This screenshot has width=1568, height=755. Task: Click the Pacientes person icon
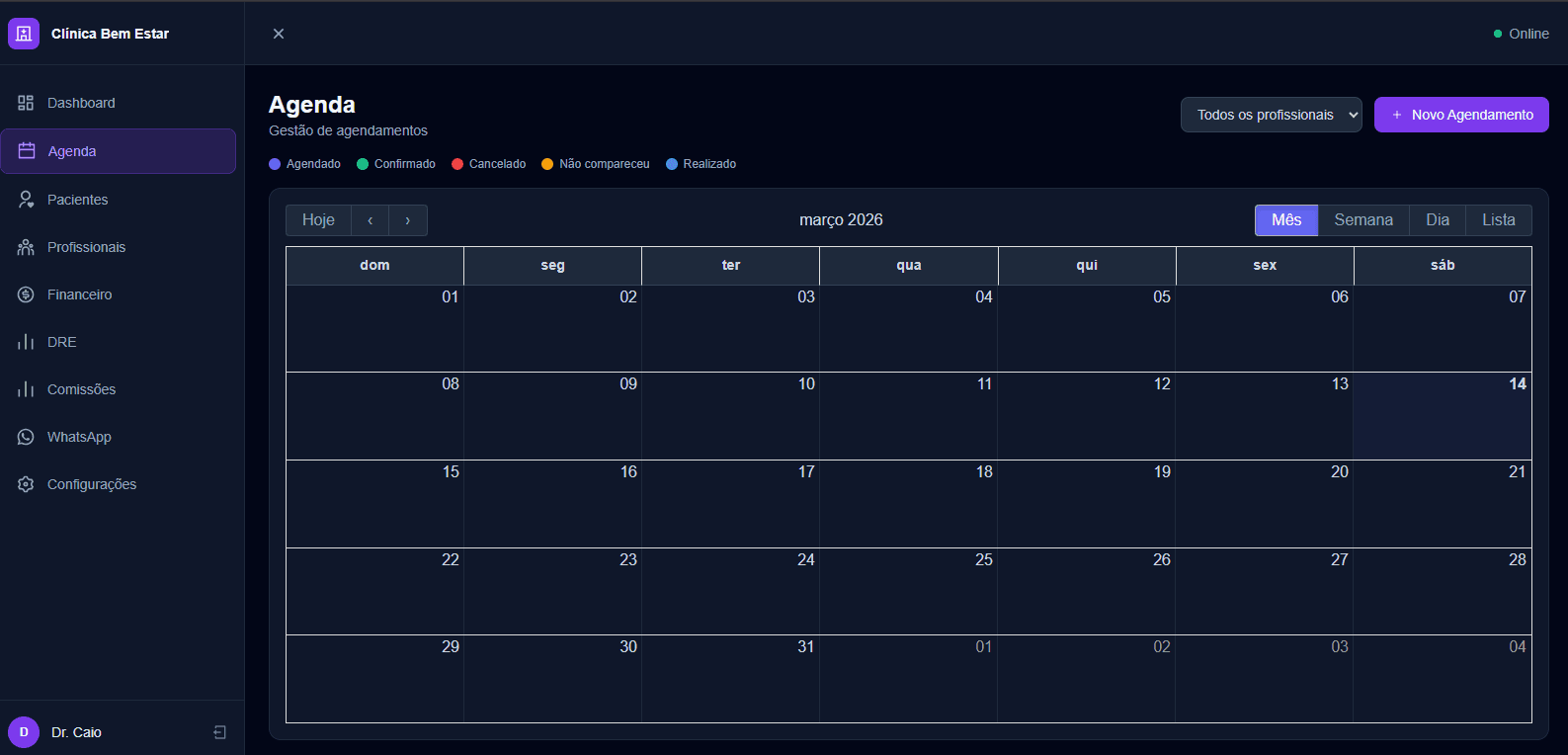tap(26, 200)
